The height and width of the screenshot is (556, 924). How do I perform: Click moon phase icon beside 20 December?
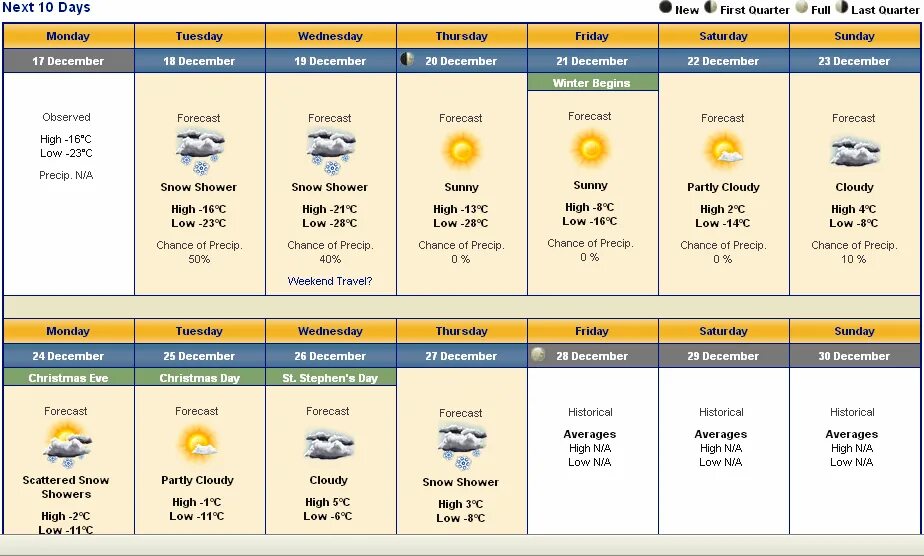click(x=407, y=59)
